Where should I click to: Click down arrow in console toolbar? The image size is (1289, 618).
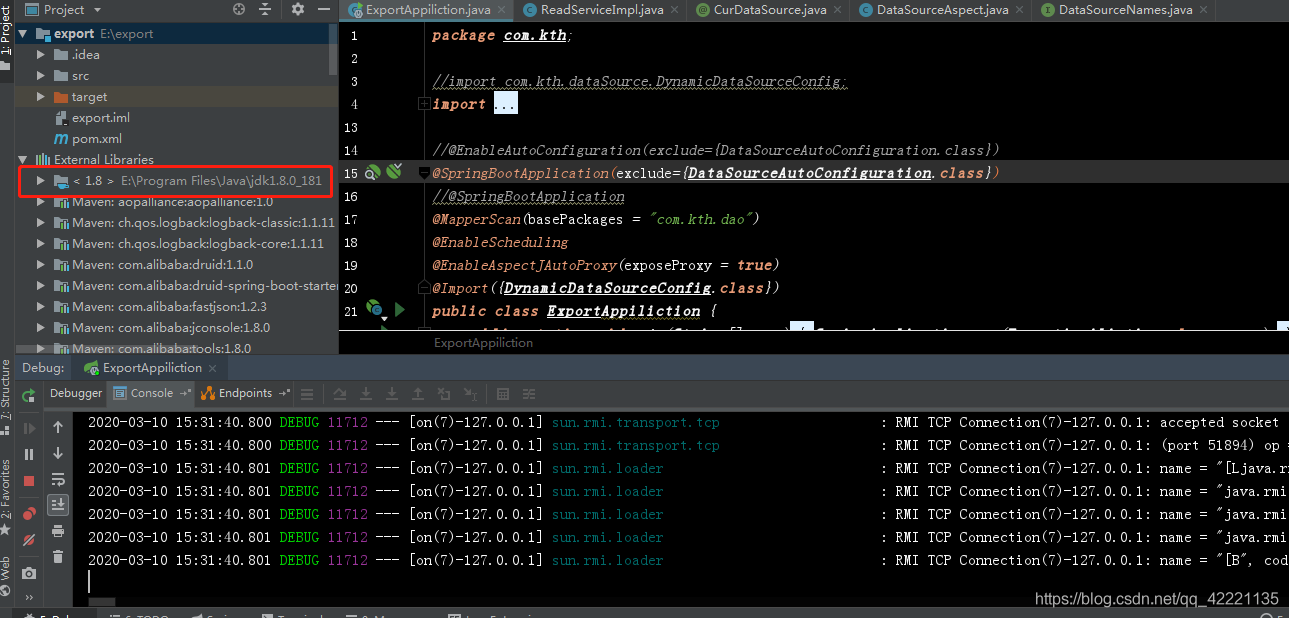pos(58,453)
